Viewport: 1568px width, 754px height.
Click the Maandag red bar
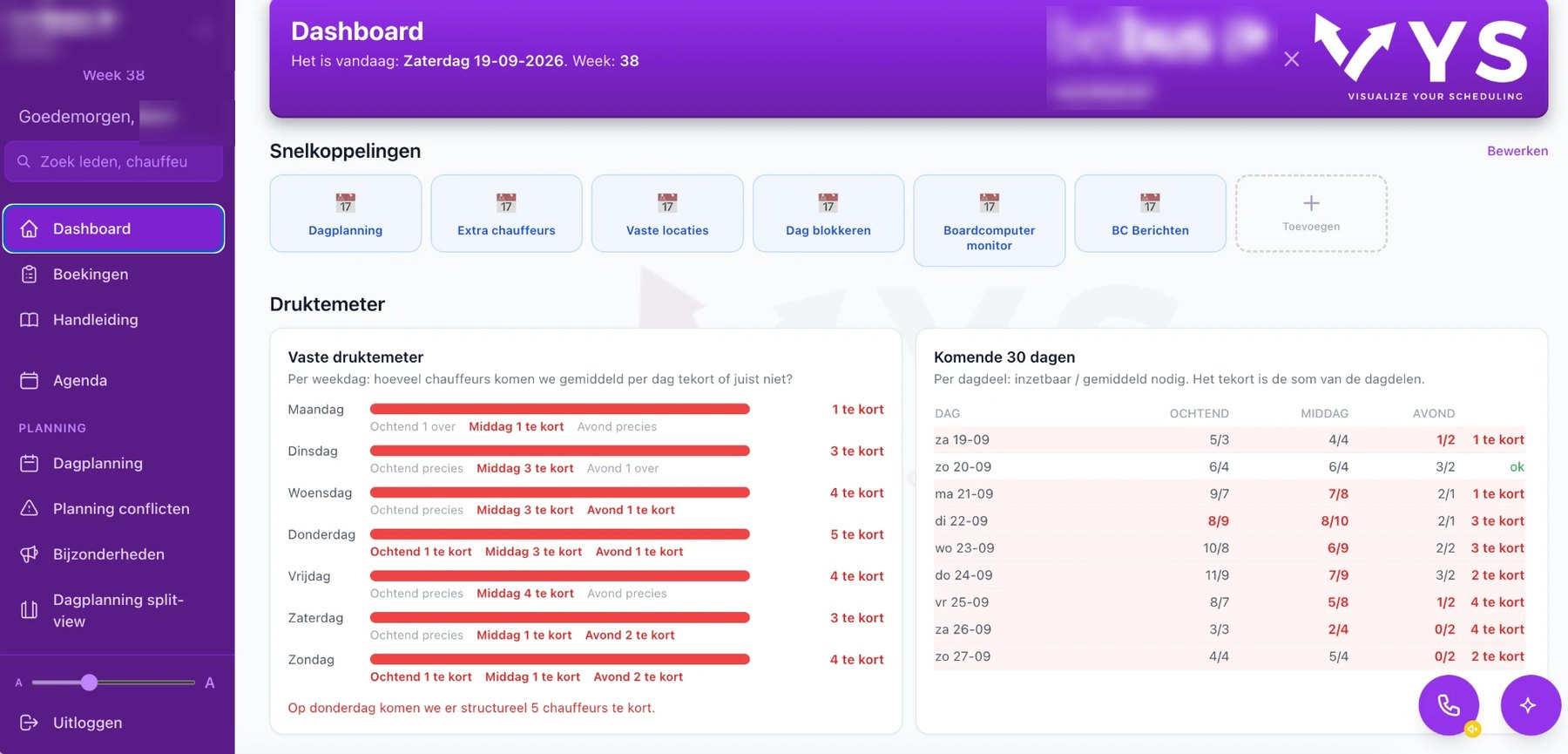pyautogui.click(x=560, y=409)
